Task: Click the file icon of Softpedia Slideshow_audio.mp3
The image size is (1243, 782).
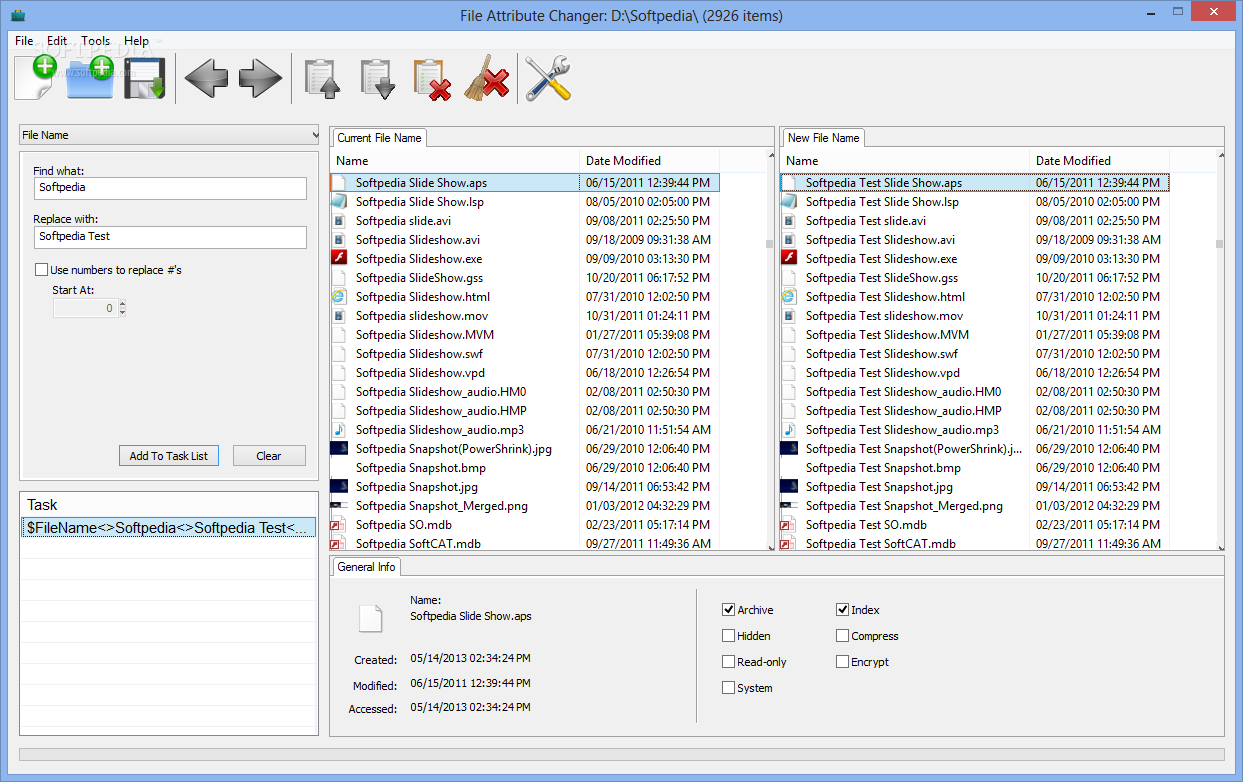Action: pyautogui.click(x=339, y=429)
